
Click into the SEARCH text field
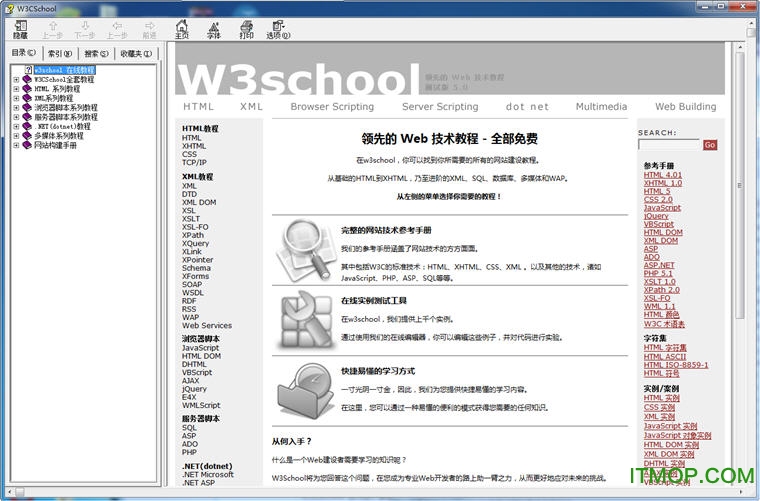[669, 145]
